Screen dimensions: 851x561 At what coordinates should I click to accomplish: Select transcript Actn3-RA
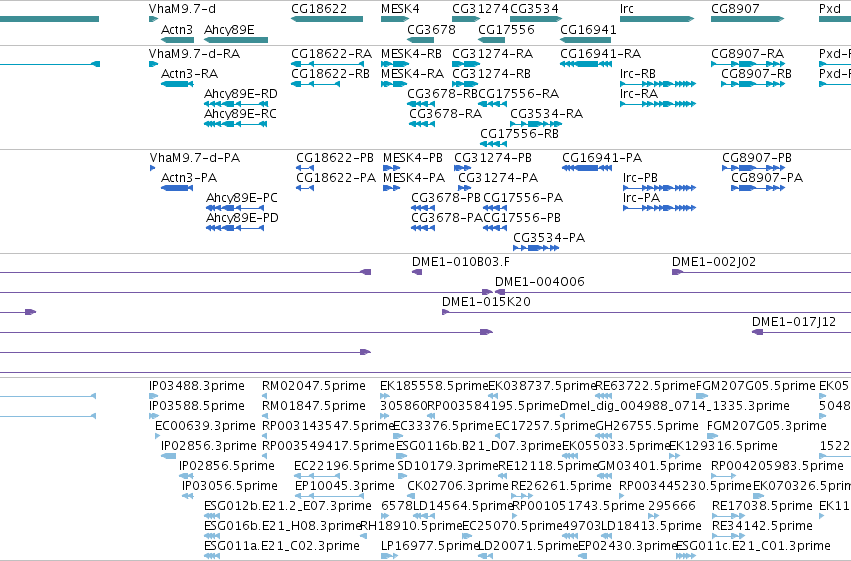tap(177, 84)
